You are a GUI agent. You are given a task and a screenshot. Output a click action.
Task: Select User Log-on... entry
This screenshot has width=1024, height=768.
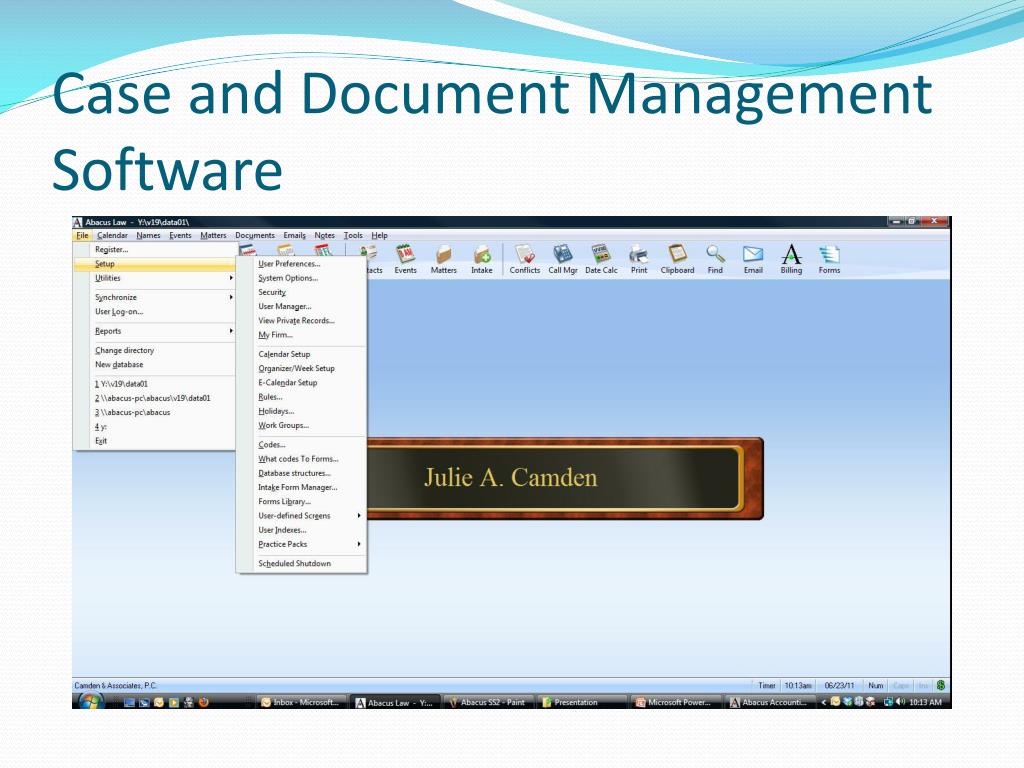click(155, 312)
